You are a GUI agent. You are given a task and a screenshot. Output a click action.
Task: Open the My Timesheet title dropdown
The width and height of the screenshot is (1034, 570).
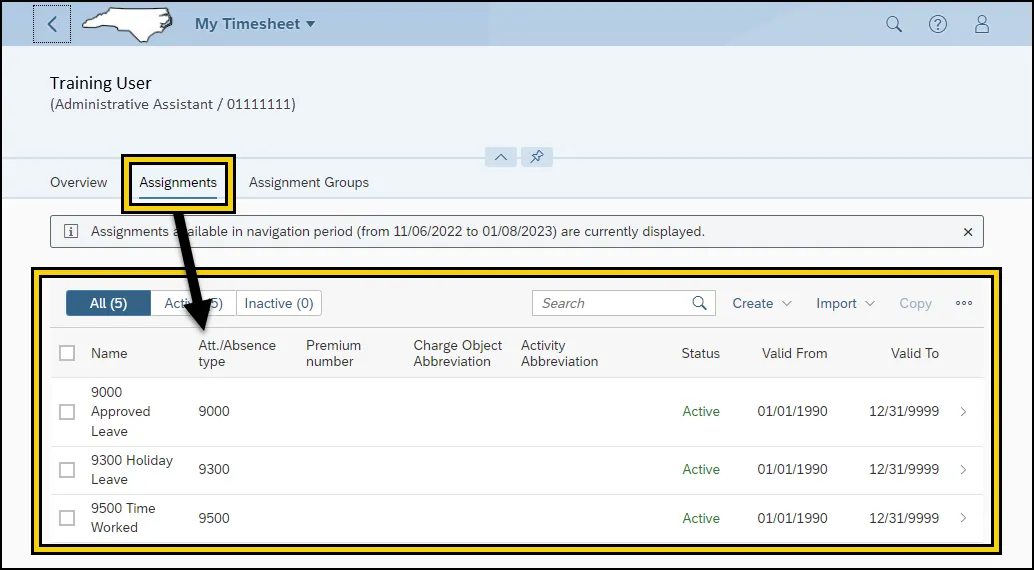(x=255, y=24)
